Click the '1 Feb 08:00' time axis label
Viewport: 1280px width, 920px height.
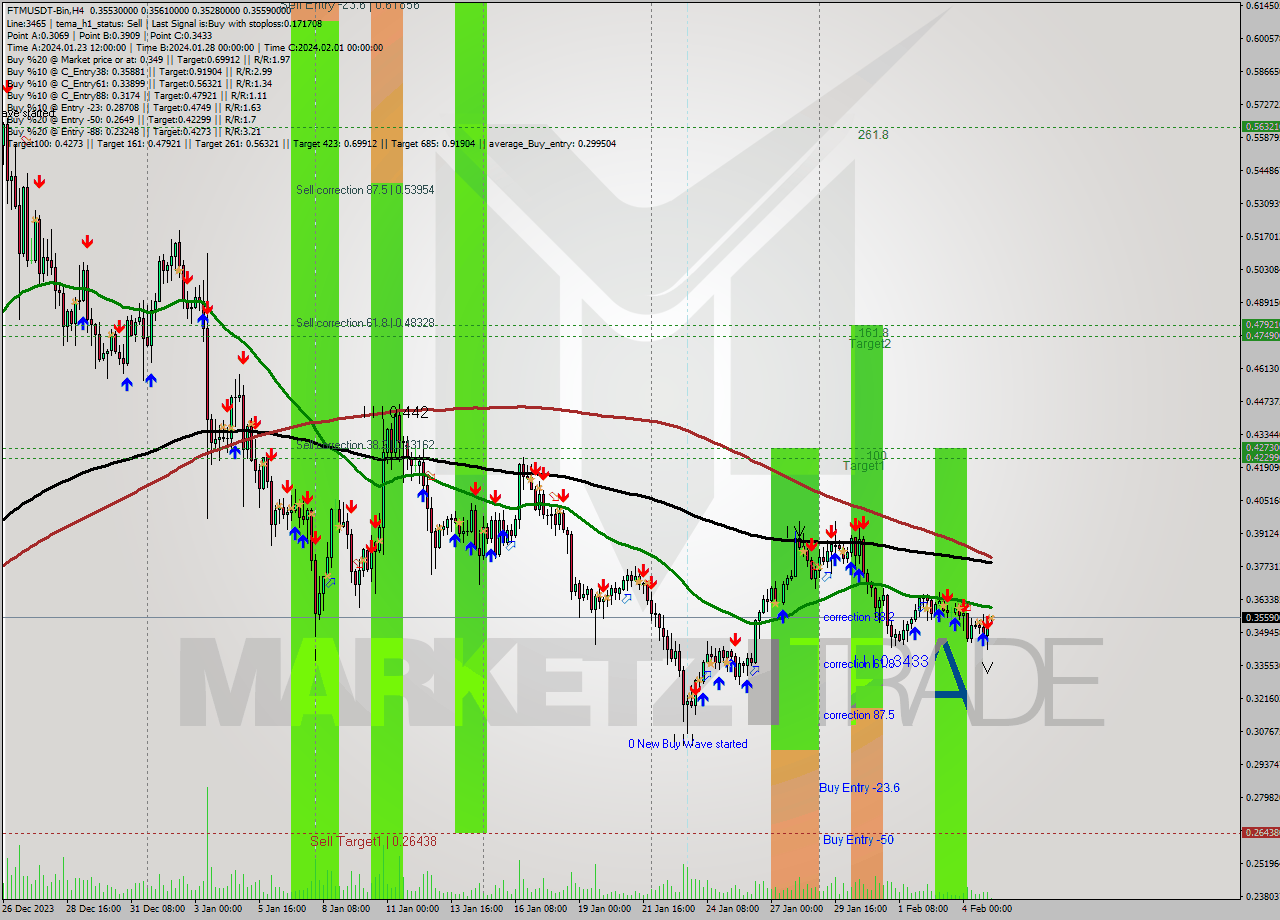923,909
